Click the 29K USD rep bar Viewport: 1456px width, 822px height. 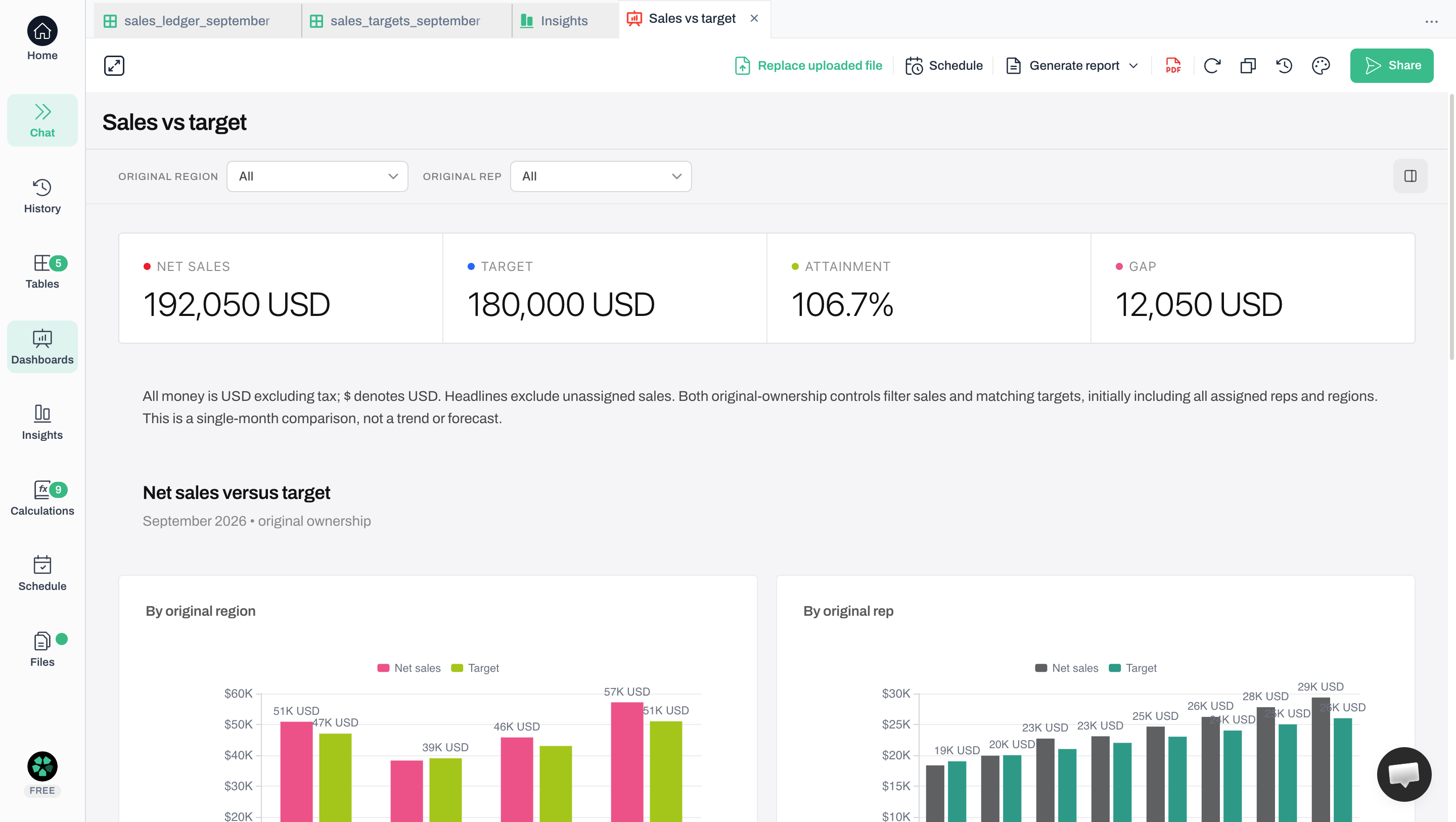(1321, 759)
